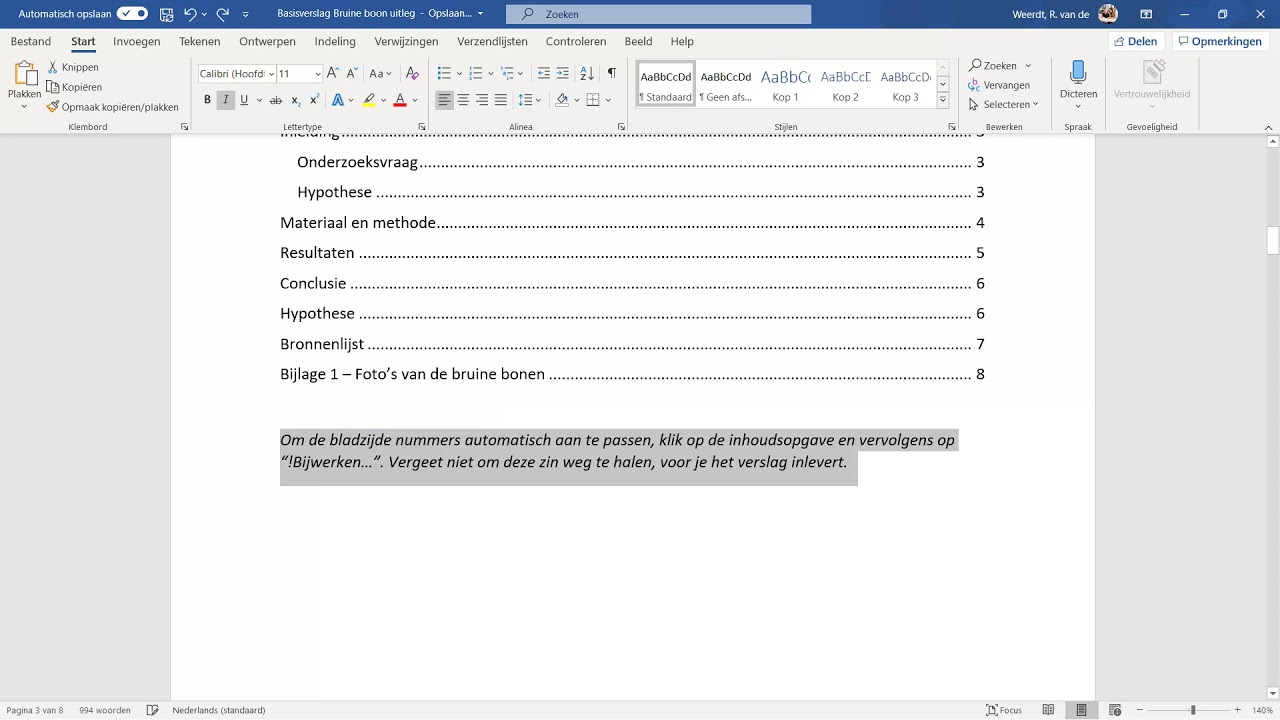This screenshot has height=720, width=1280.
Task: Clear all formatting with the eraser icon
Action: 412,74
